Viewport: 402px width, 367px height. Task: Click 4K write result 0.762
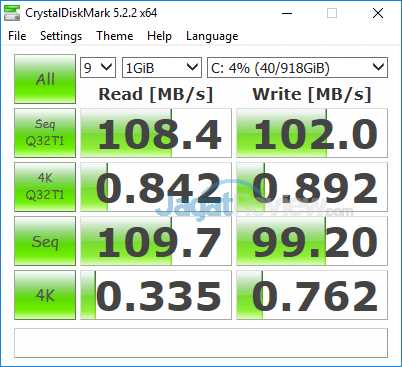point(312,295)
